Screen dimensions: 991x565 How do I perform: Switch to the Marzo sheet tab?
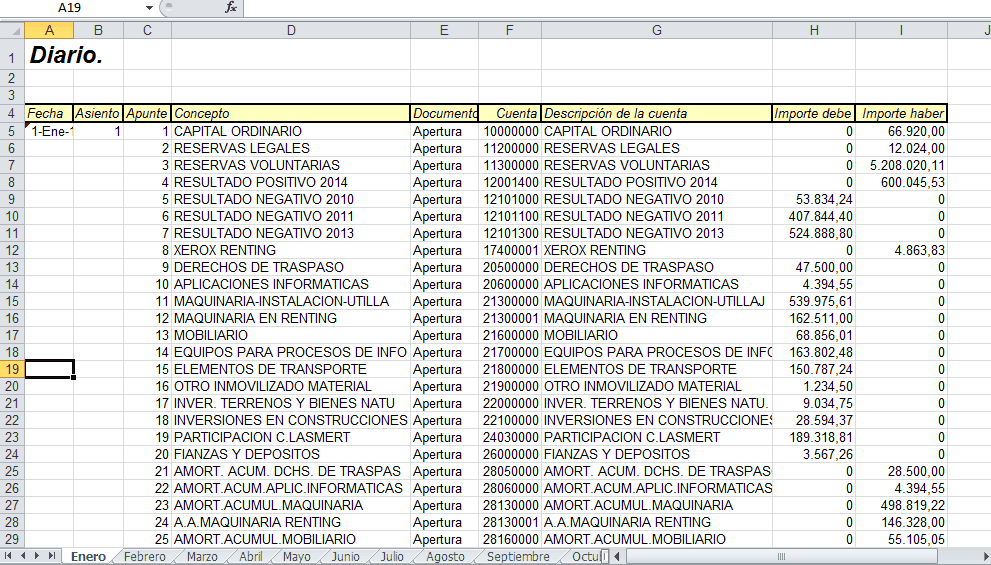(x=202, y=556)
